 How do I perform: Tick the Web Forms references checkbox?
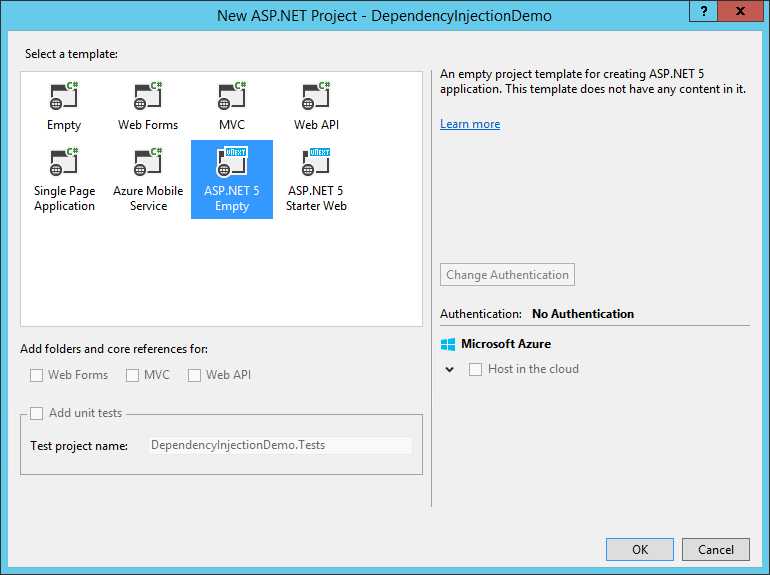point(36,375)
